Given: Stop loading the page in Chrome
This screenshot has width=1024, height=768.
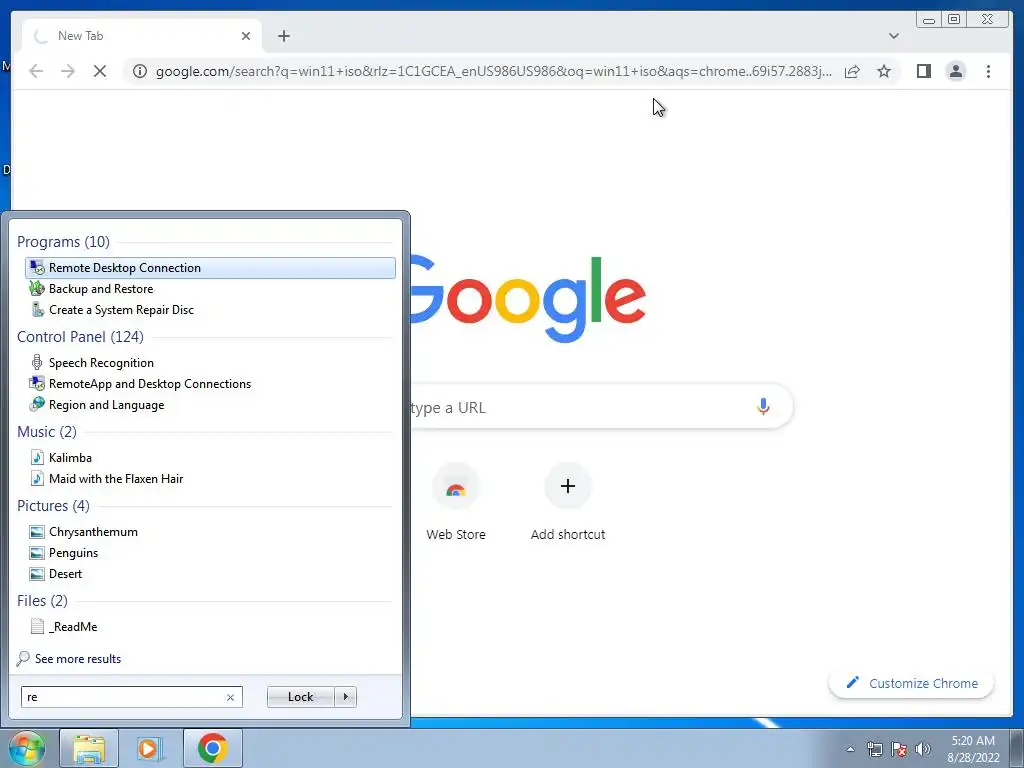Looking at the screenshot, I should coord(100,71).
